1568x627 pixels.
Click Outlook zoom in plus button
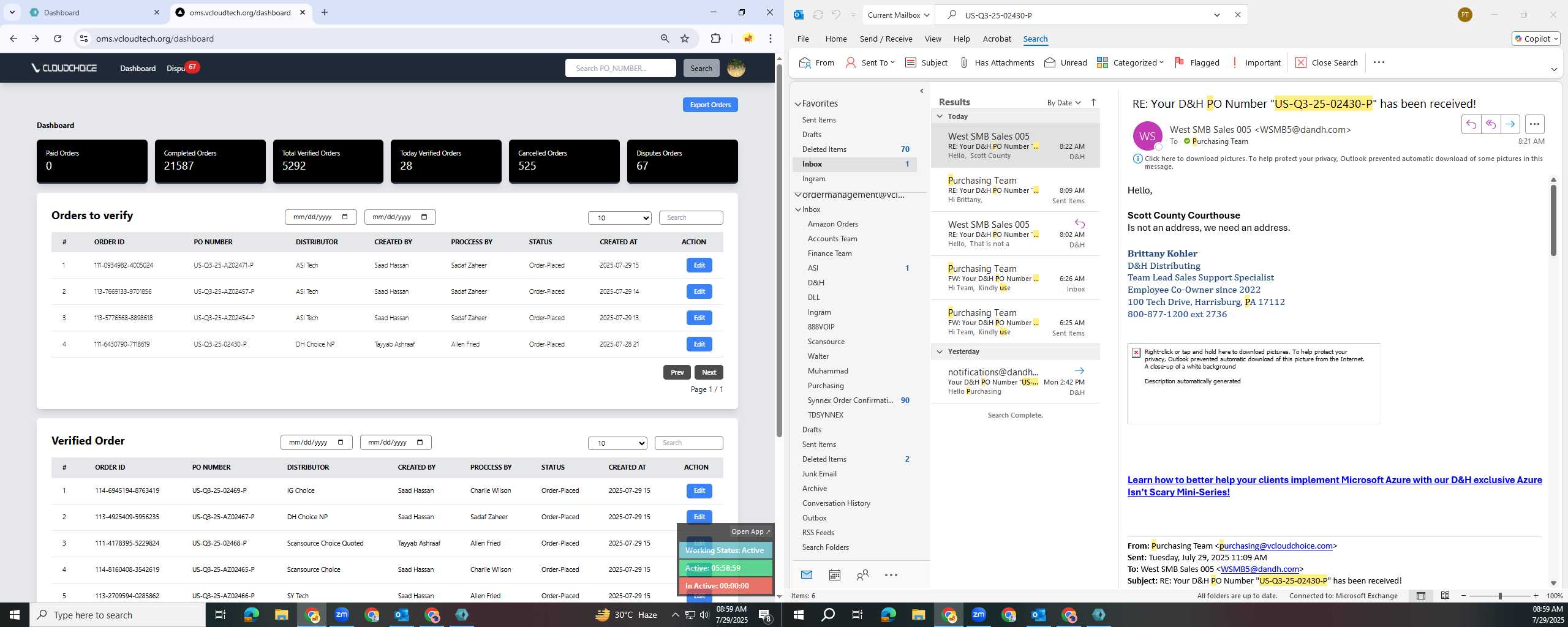pyautogui.click(x=1536, y=596)
